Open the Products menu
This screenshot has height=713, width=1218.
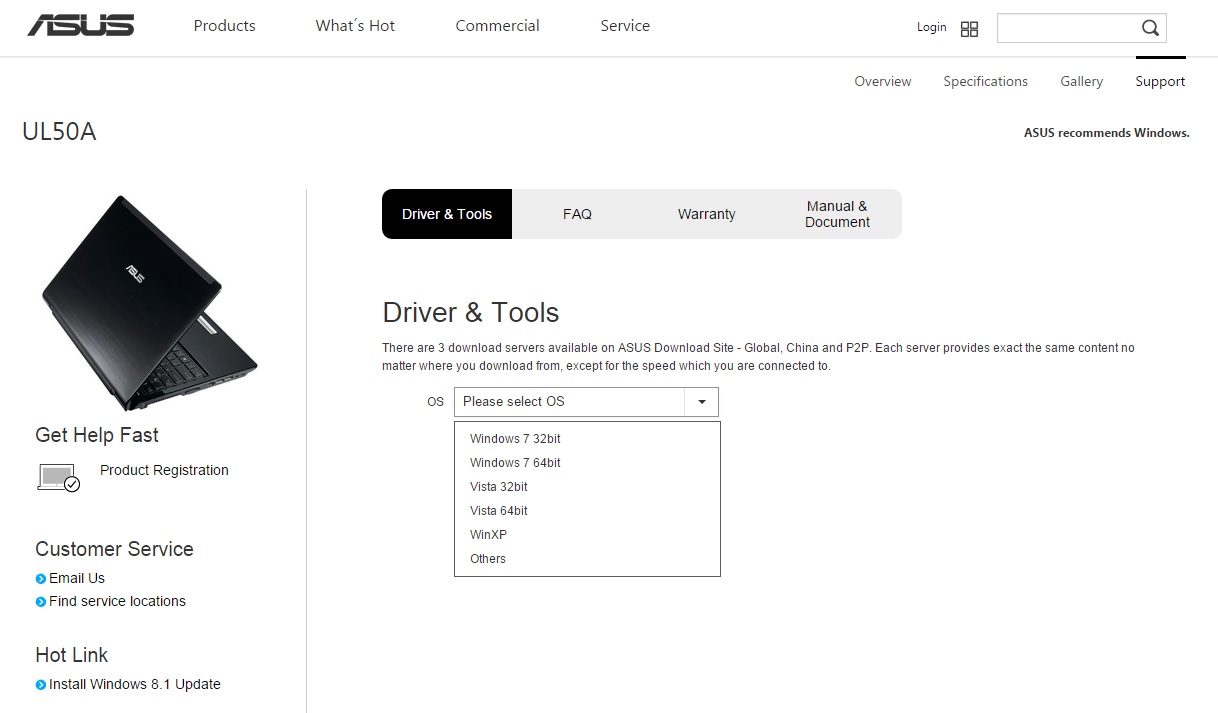[225, 26]
